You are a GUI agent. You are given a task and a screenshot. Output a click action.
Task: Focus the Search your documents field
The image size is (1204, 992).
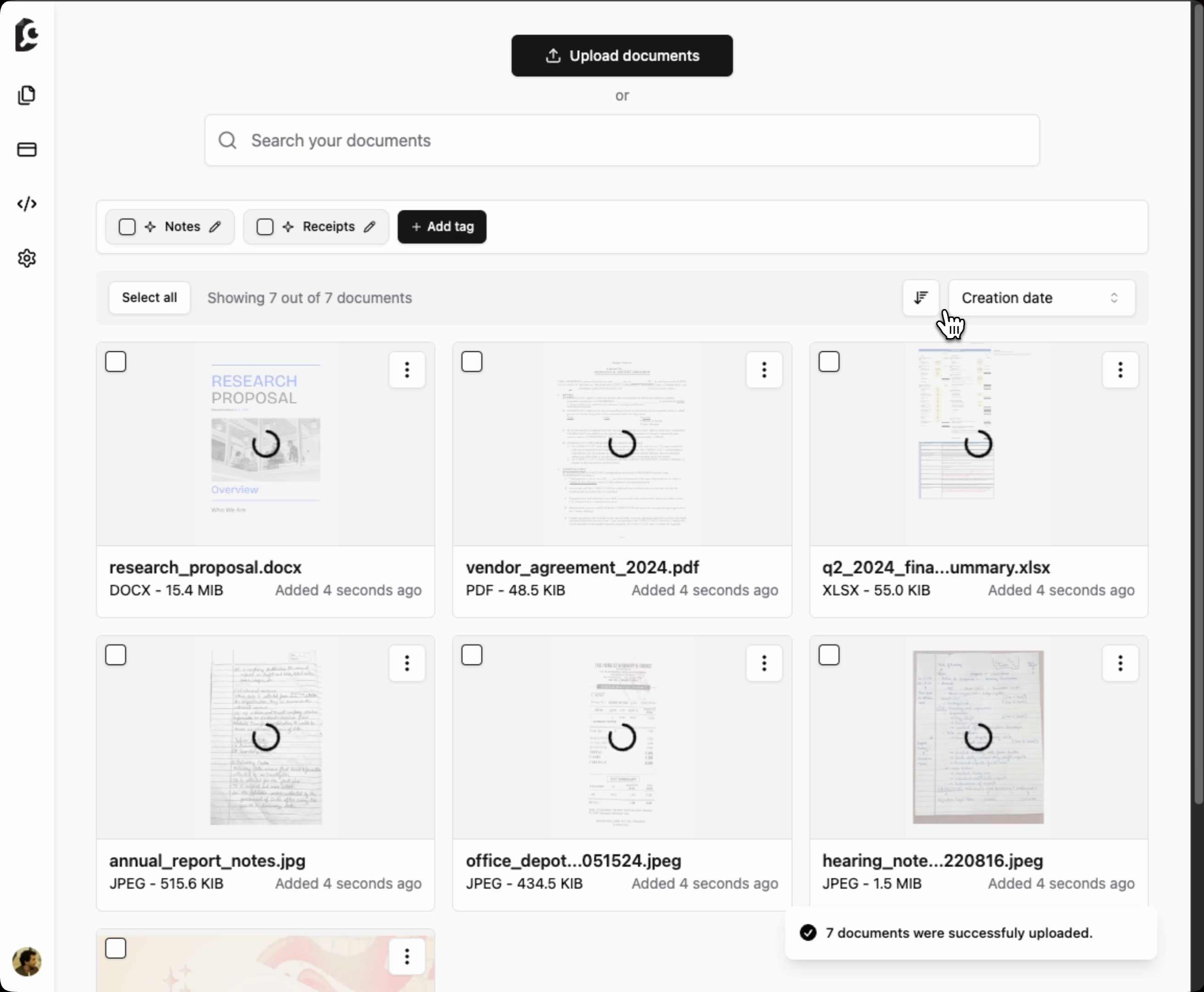[x=622, y=141]
